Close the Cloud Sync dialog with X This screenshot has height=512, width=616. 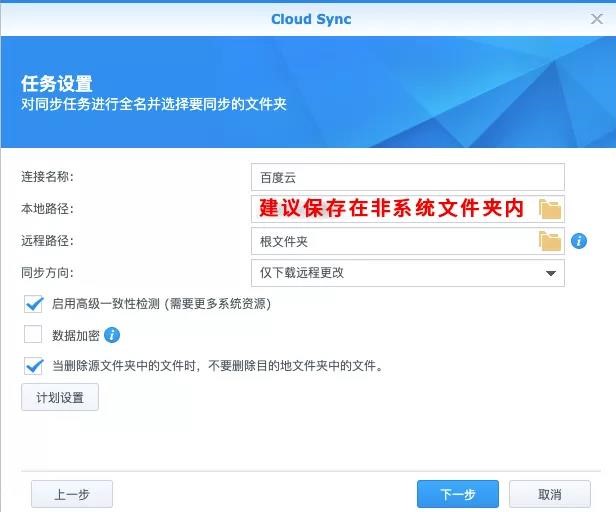pyautogui.click(x=597, y=18)
